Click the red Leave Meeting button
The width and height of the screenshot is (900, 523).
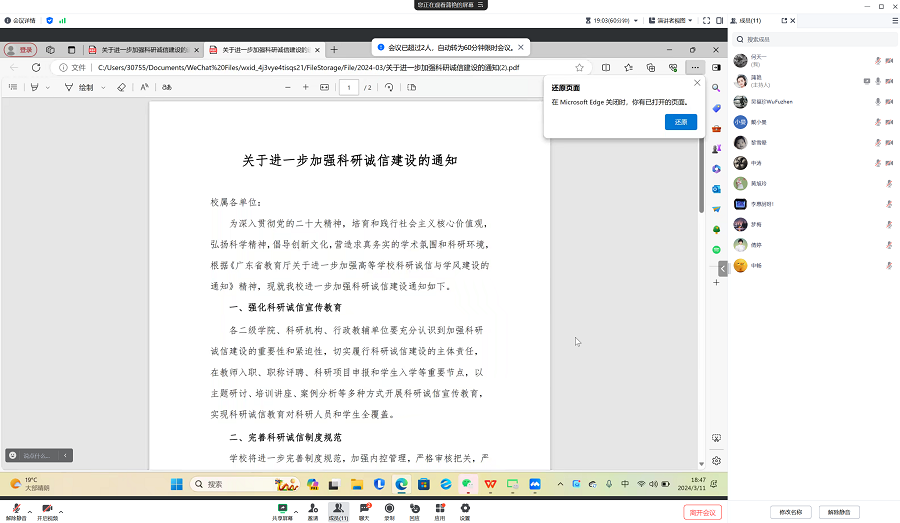coord(702,512)
